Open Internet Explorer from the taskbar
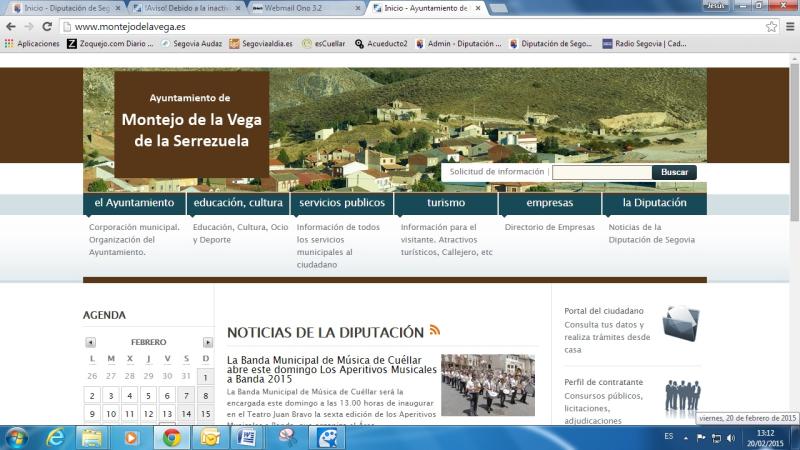Viewport: 800px width, 450px height. [56, 437]
